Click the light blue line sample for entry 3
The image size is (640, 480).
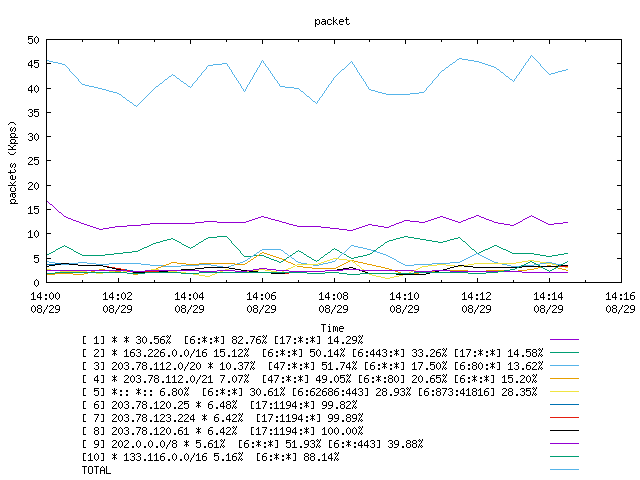click(x=564, y=366)
